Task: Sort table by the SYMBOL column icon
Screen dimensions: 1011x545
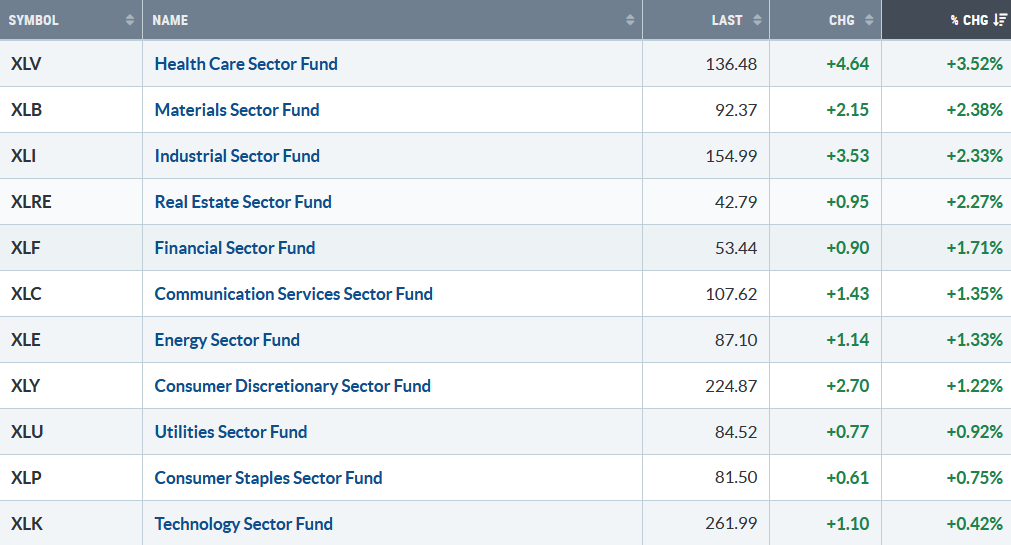Action: tap(130, 20)
